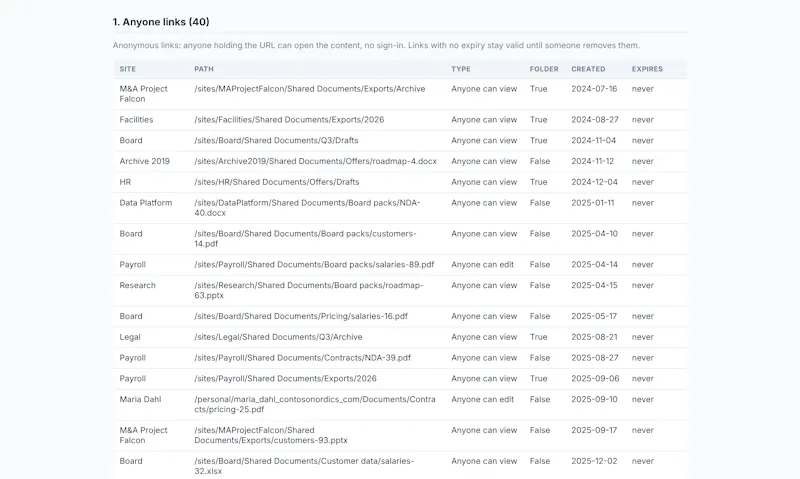800x479 pixels.
Task: Click 'Anyone can edit' in salaries-89.pdf row
Action: tap(482, 265)
